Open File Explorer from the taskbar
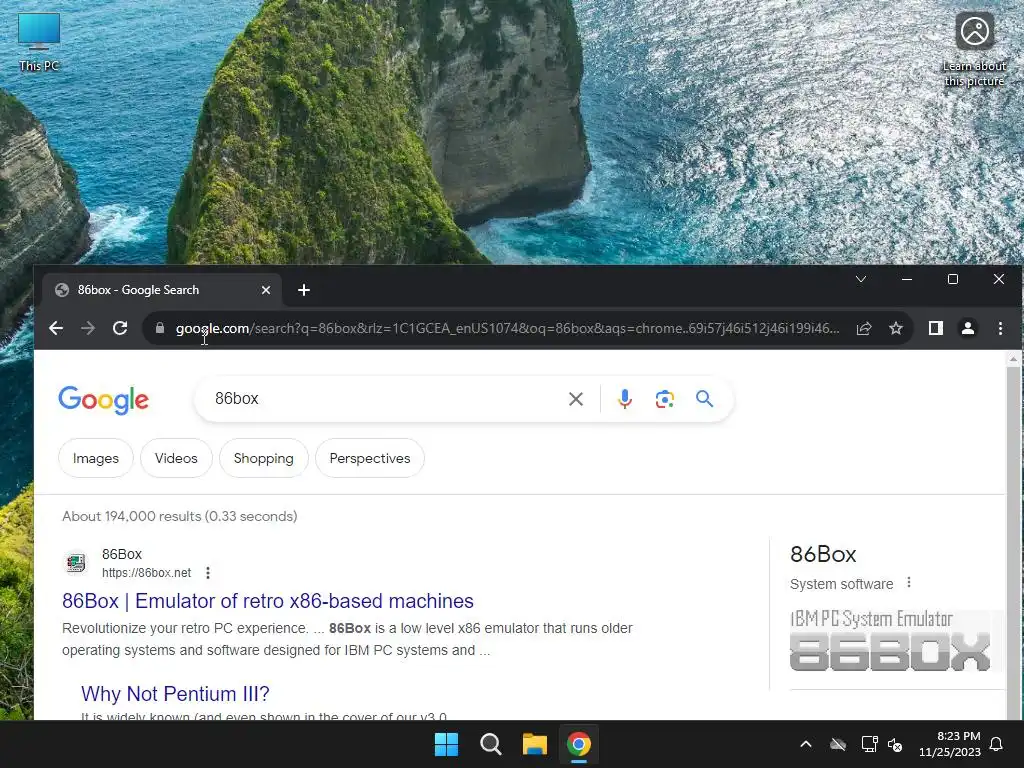The image size is (1024, 768). click(534, 744)
